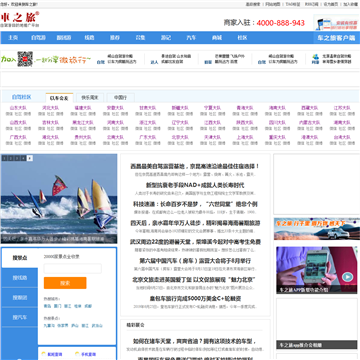
Task: Open 社区 in the blue navigation bar
Action: tap(242, 38)
